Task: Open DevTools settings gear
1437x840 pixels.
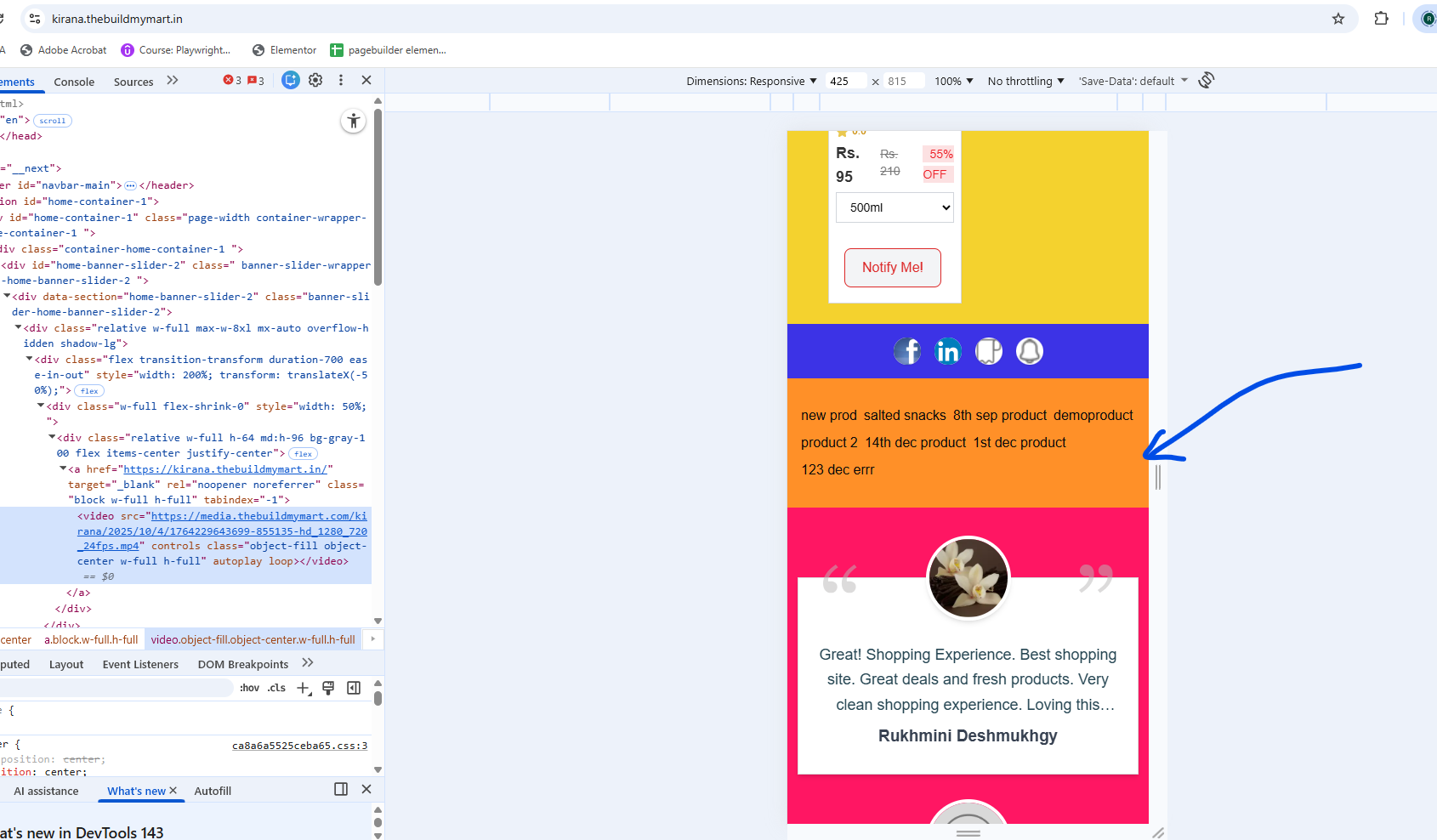Action: (x=315, y=80)
